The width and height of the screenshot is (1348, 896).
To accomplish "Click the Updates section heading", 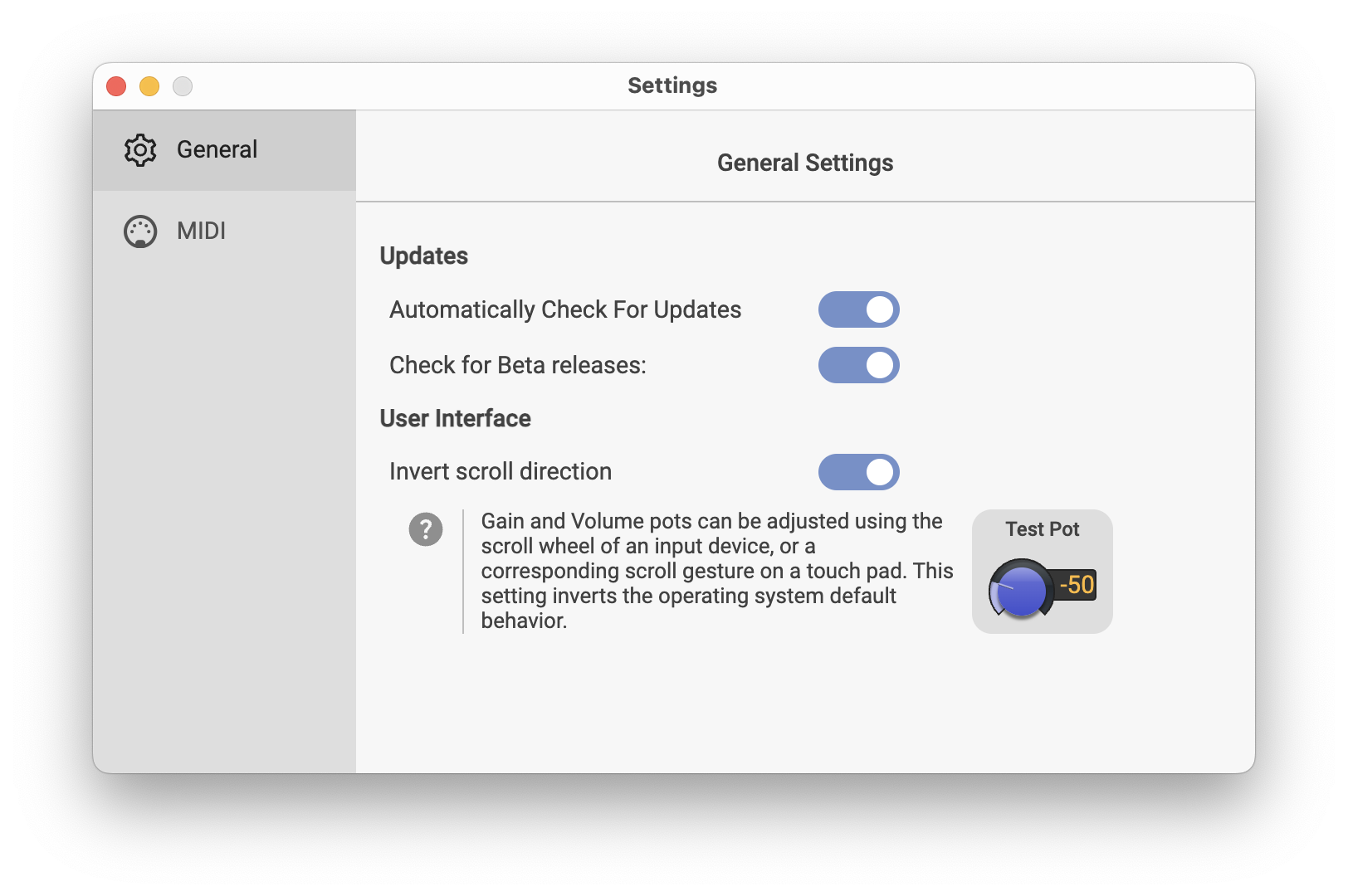I will tap(424, 256).
